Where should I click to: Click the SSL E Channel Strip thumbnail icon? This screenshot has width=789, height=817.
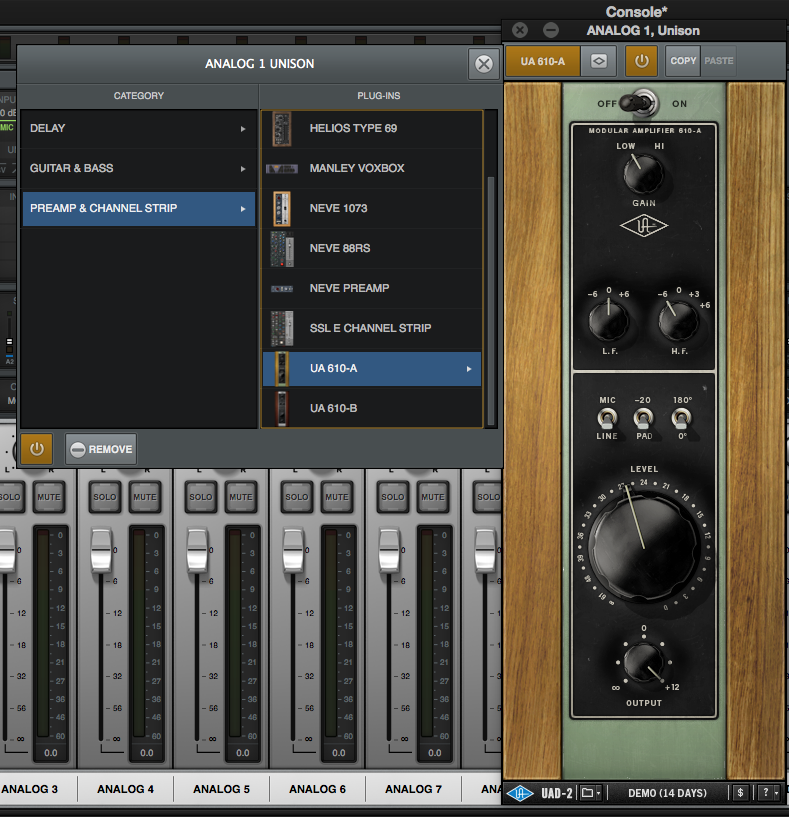coord(282,328)
